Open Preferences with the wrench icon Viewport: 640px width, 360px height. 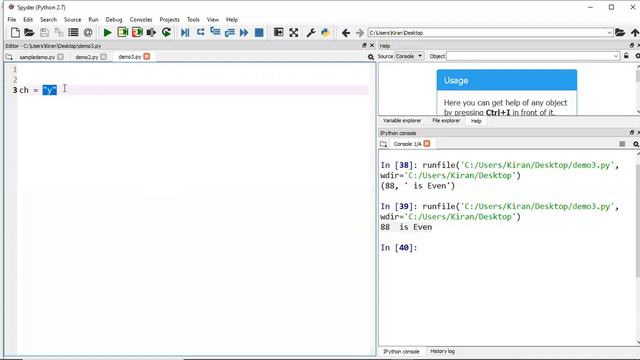[311, 33]
